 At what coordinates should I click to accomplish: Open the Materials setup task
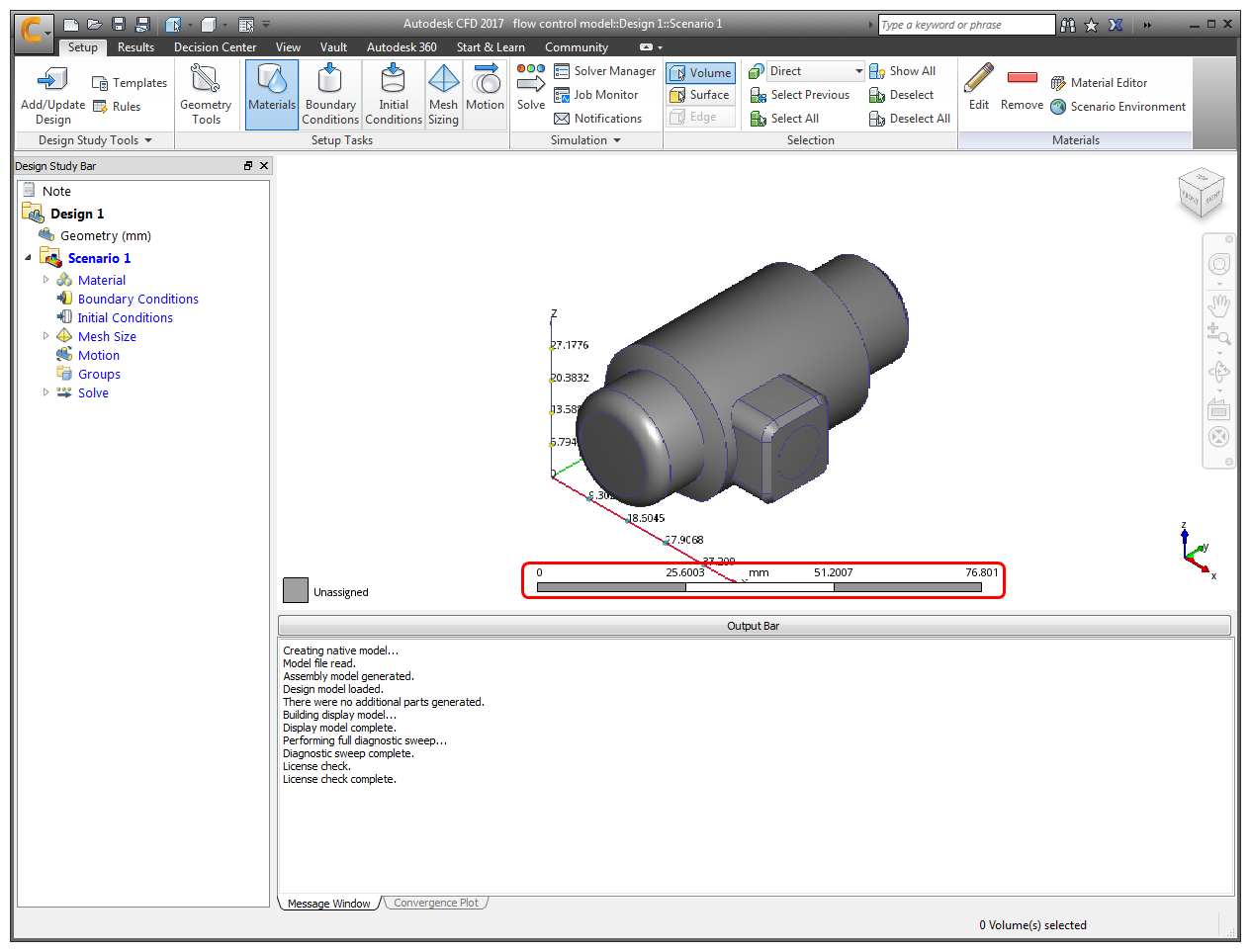[271, 94]
